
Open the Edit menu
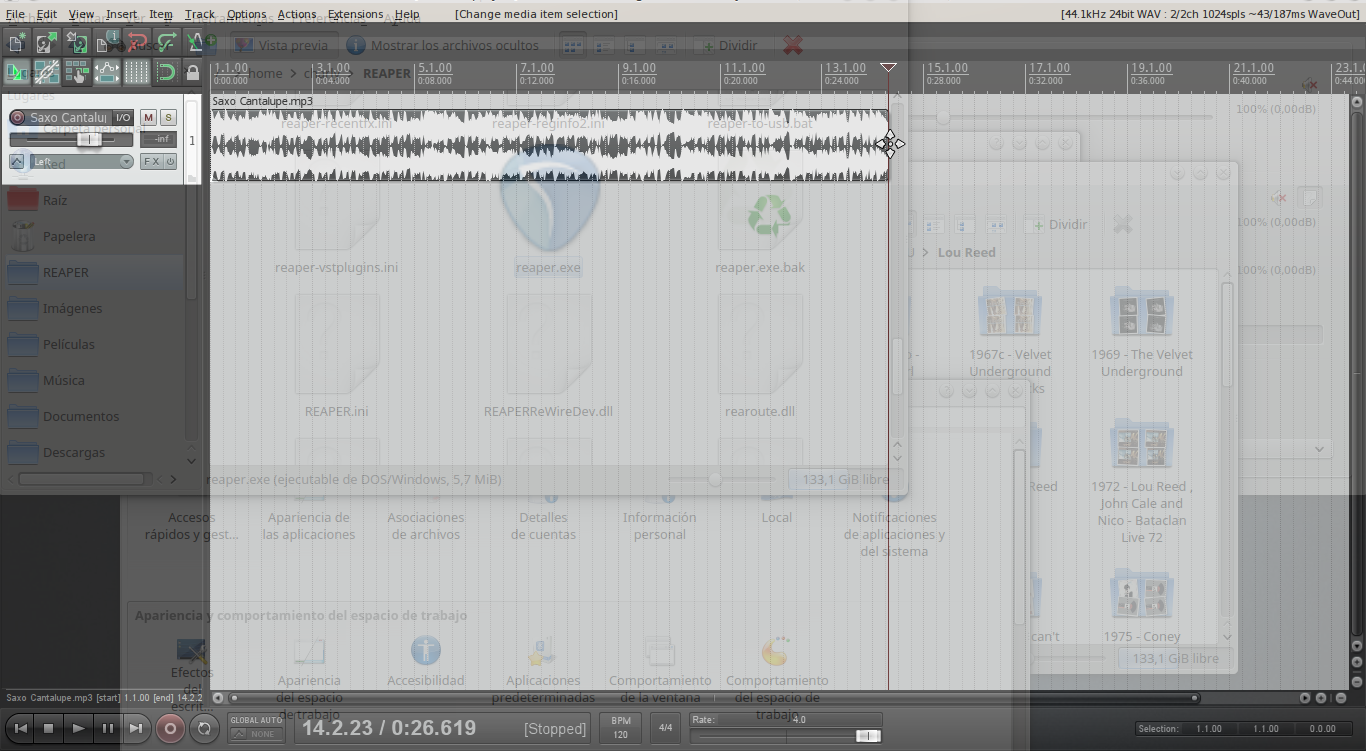[47, 14]
